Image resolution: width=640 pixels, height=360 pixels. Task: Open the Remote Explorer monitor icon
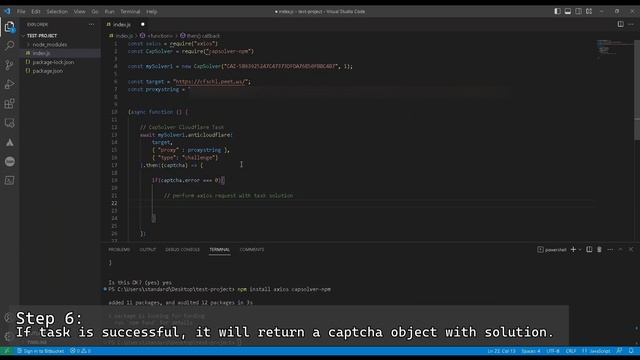(9, 123)
